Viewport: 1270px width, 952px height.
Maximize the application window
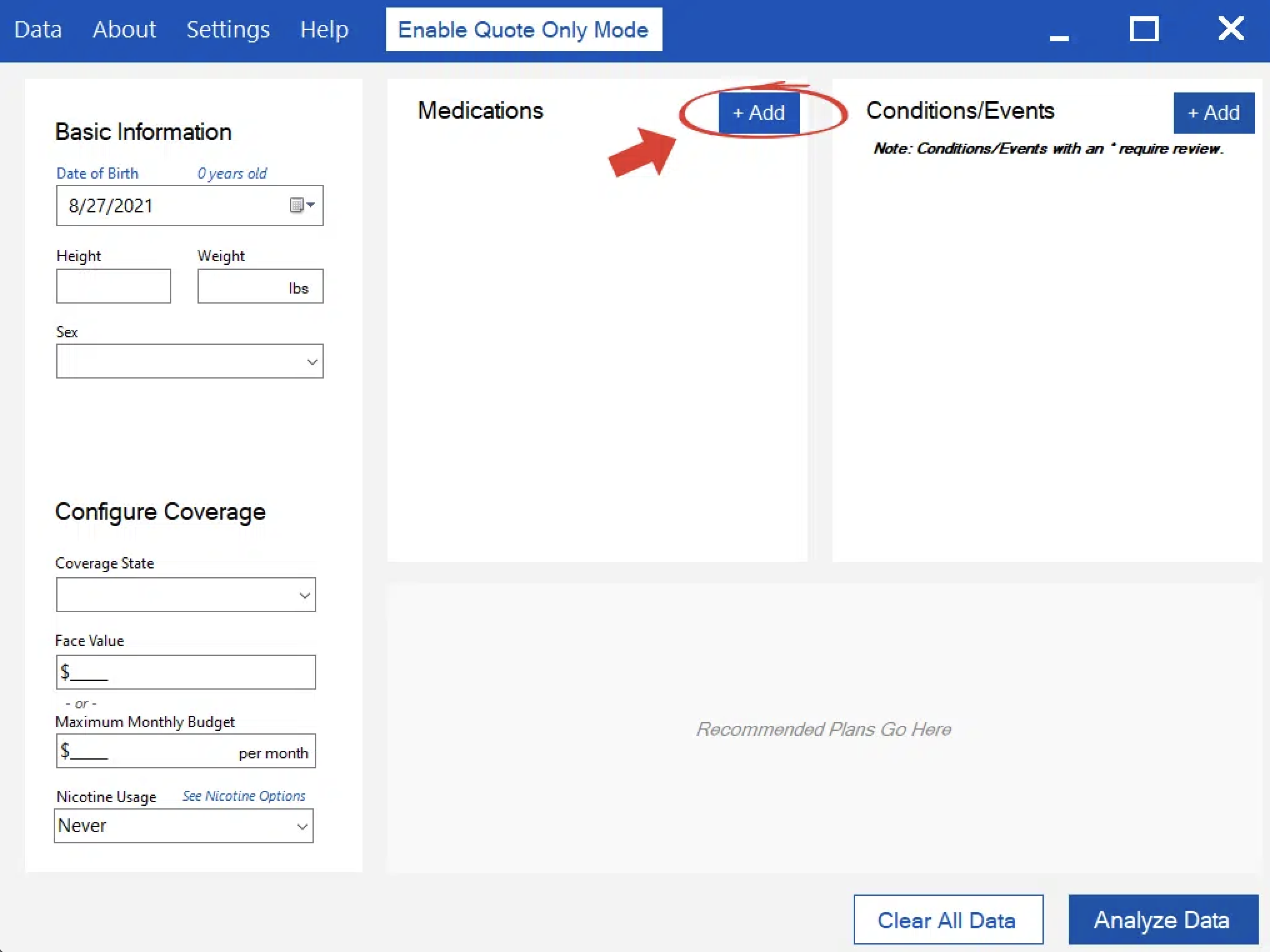1144,29
